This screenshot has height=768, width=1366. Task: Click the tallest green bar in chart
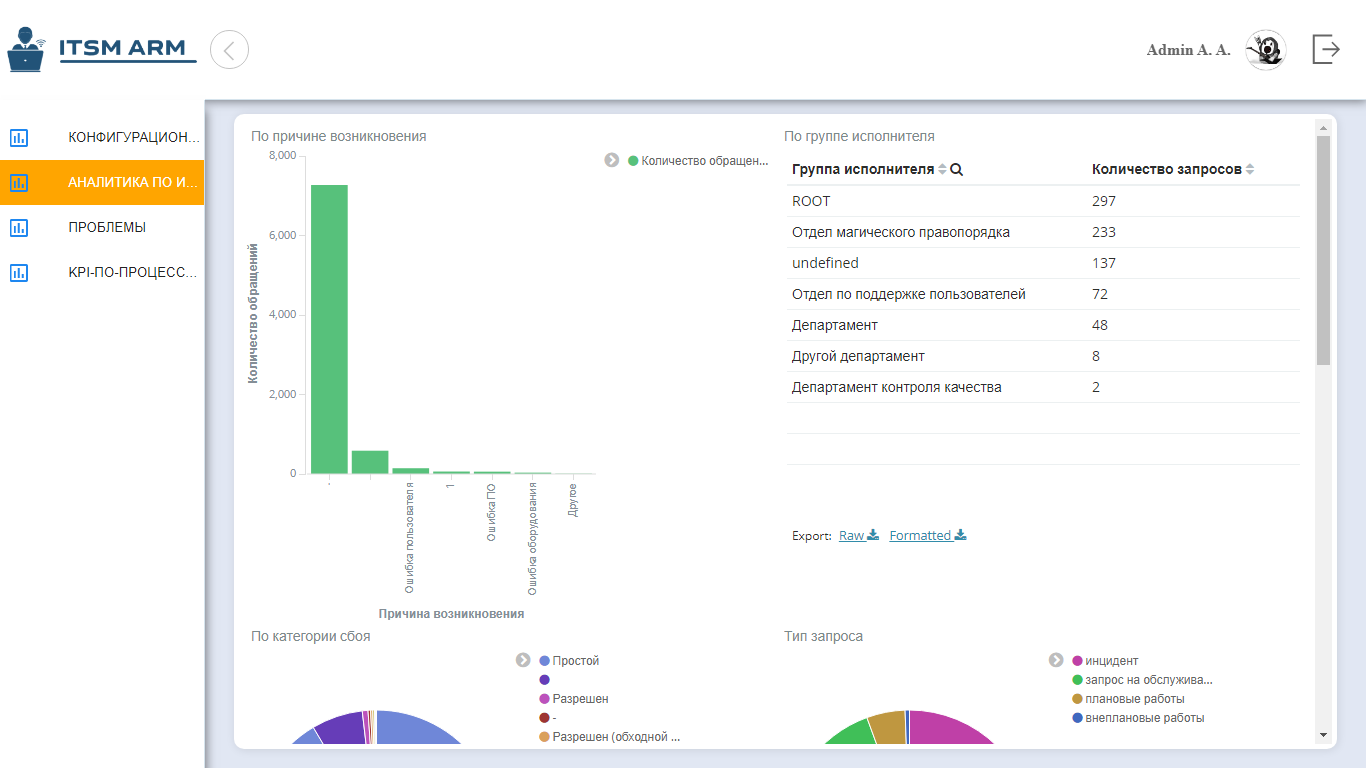(329, 329)
